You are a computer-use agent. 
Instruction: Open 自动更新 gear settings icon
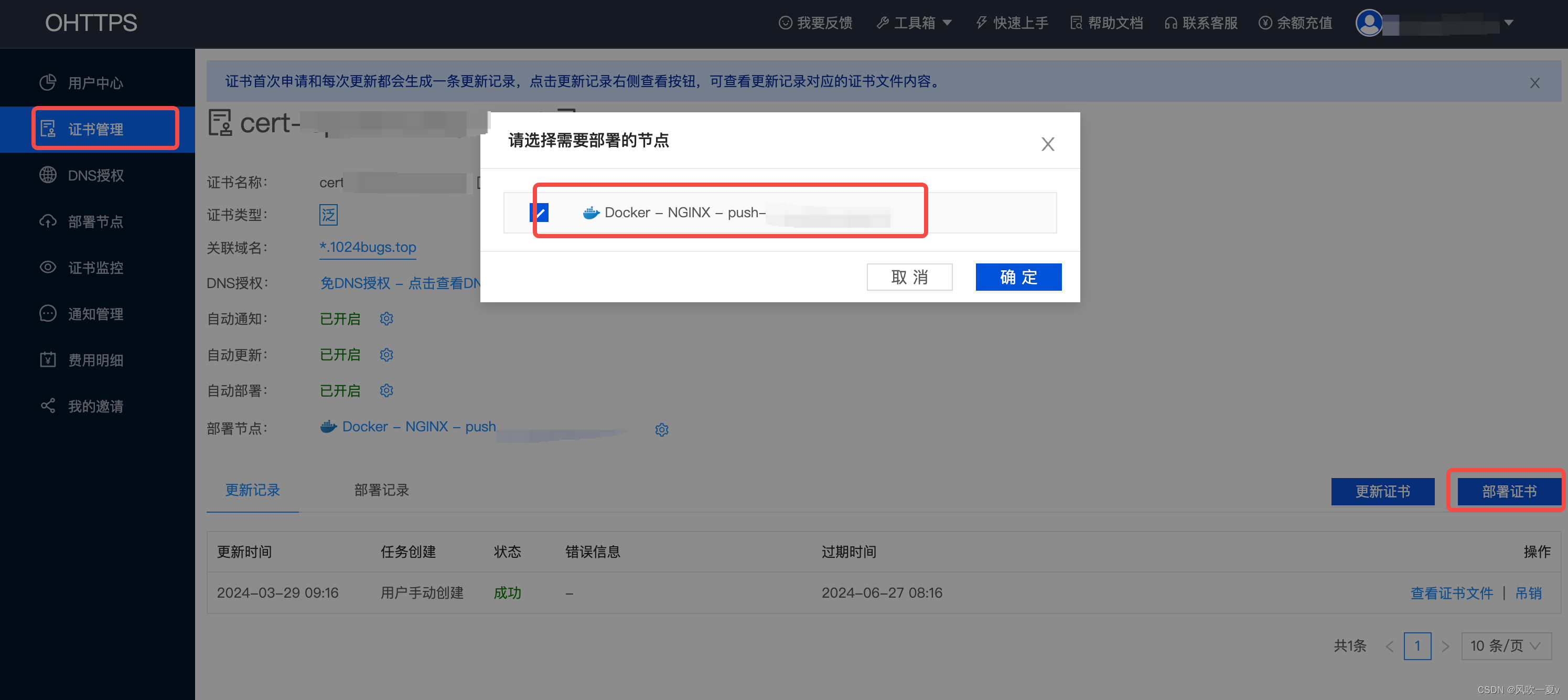[x=386, y=355]
